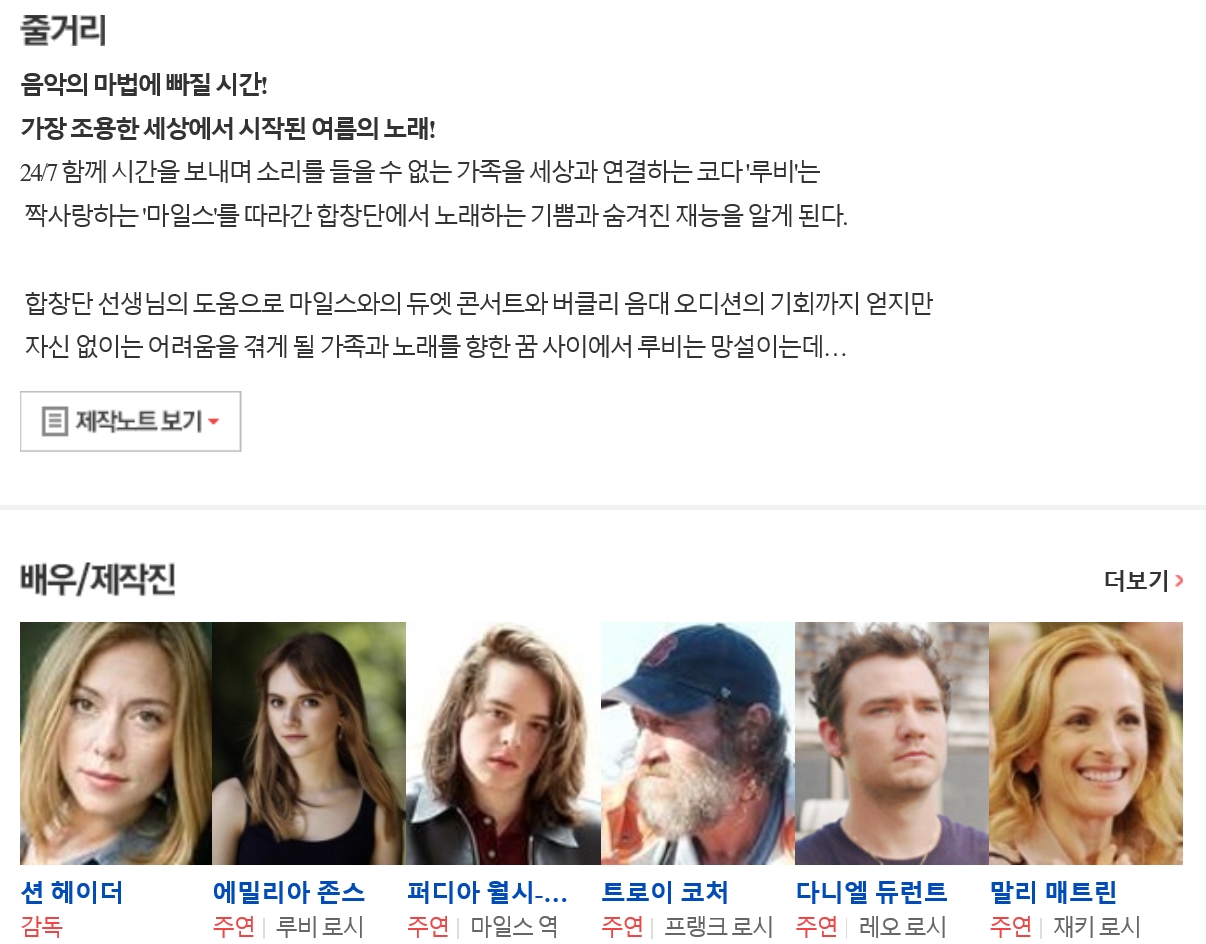This screenshot has width=1206, height=944.
Task: Open director 션 헤이더's photo thumbnail
Action: click(116, 743)
